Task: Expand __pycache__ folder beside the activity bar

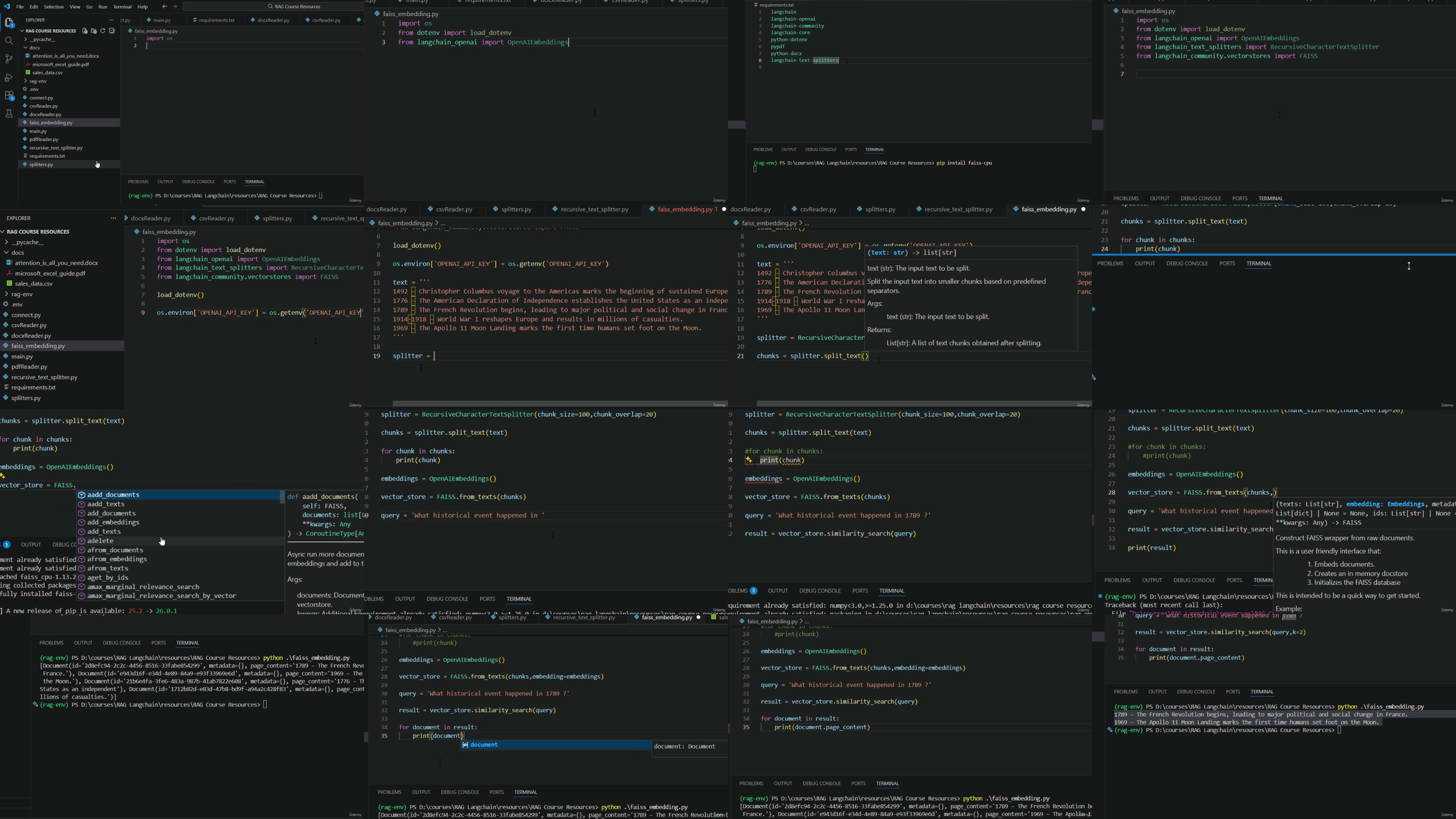Action: point(25,40)
